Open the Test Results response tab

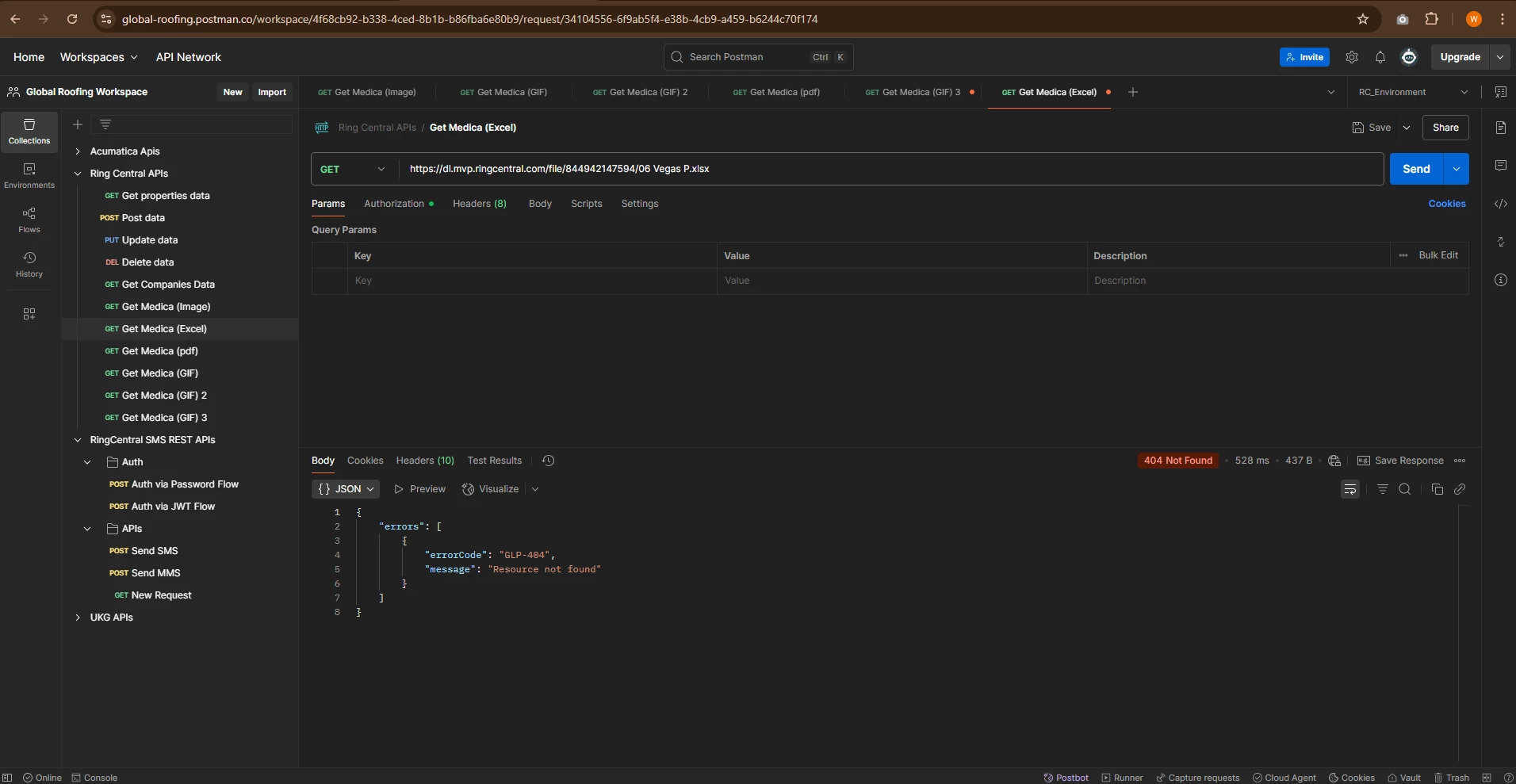(495, 461)
